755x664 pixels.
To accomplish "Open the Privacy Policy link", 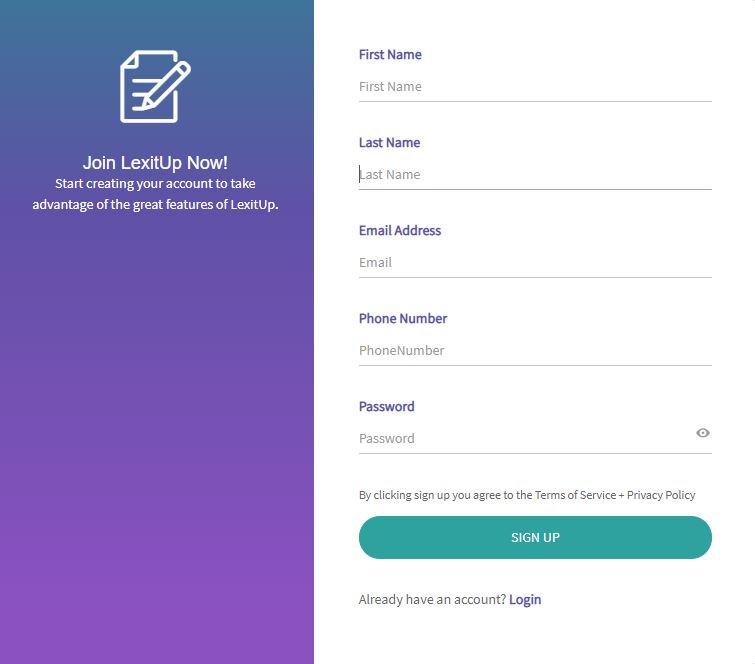I will click(x=661, y=495).
